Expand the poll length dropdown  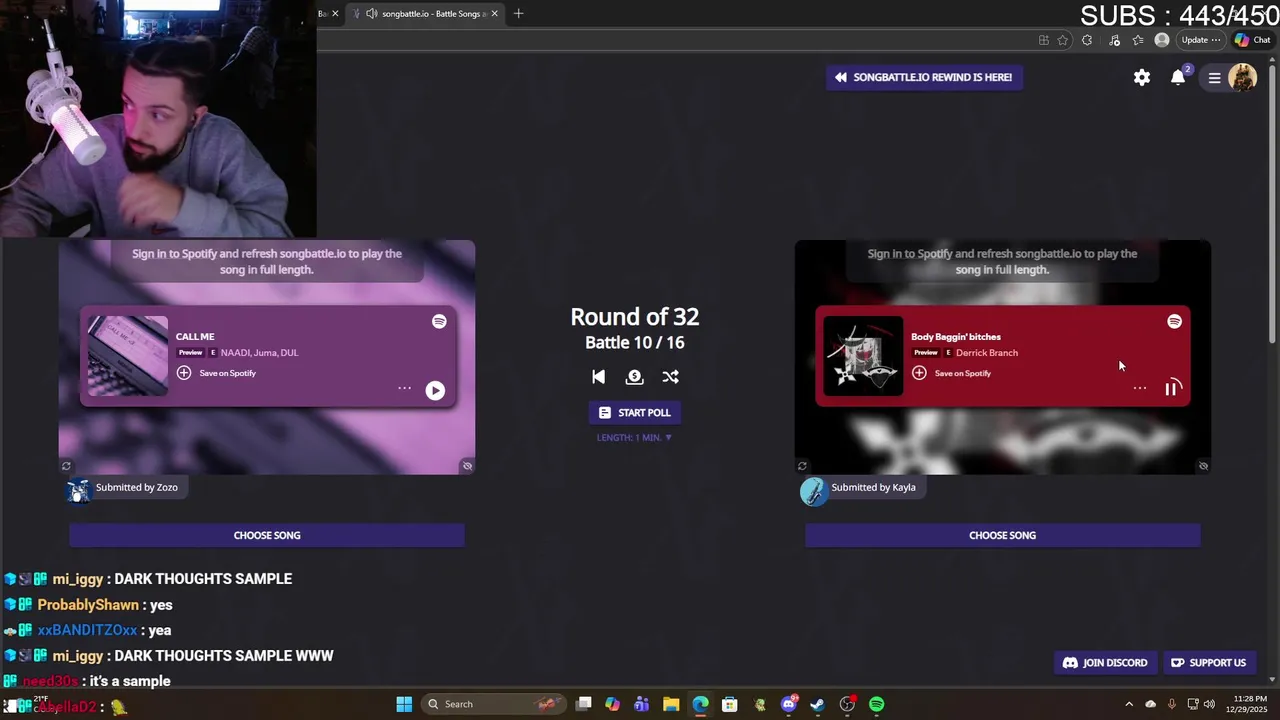pyautogui.click(x=634, y=438)
